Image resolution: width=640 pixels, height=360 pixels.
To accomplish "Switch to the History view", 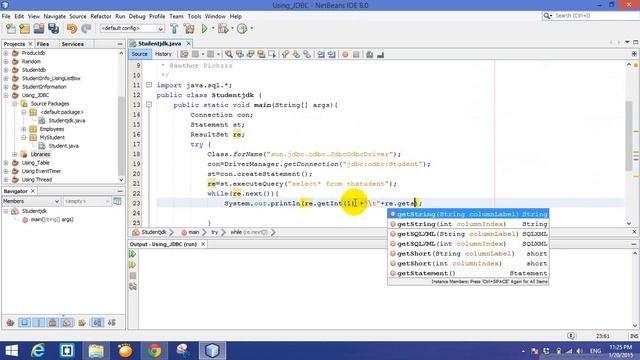I will point(163,54).
